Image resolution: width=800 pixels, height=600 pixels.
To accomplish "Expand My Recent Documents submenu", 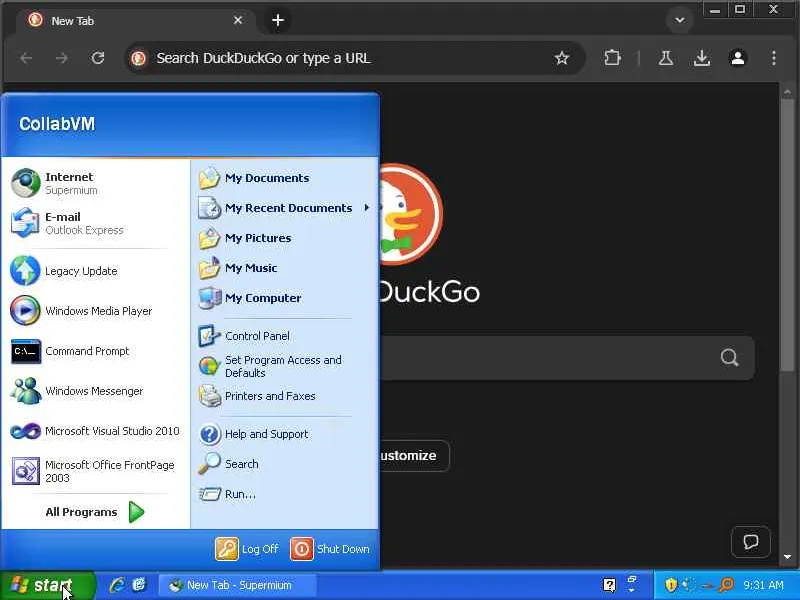I will (x=284, y=208).
